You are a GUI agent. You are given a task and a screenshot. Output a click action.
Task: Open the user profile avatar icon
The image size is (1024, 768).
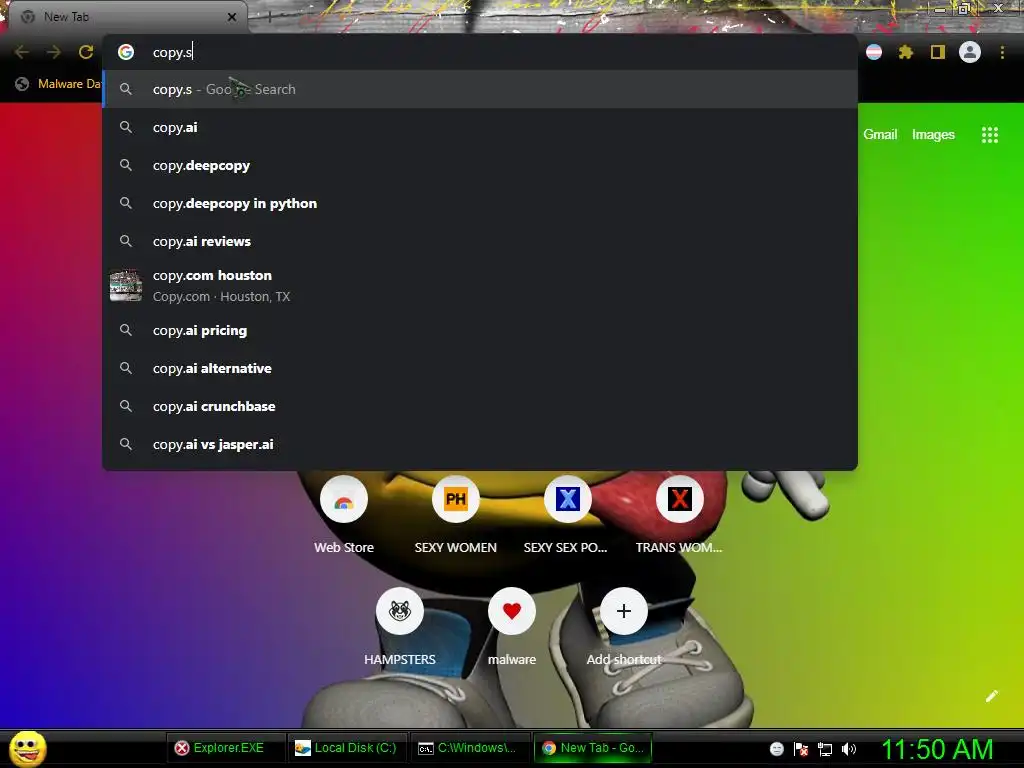click(970, 52)
